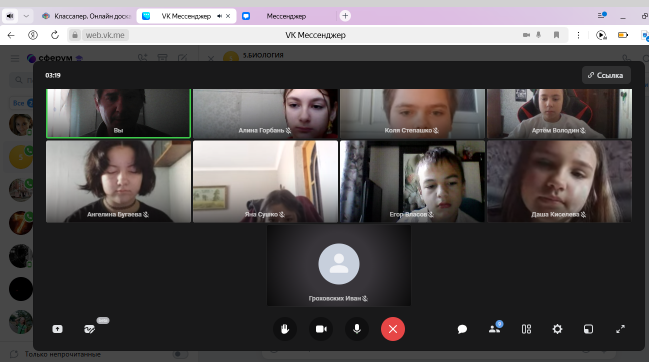Open the call chat
The width and height of the screenshot is (649, 362).
tap(462, 329)
